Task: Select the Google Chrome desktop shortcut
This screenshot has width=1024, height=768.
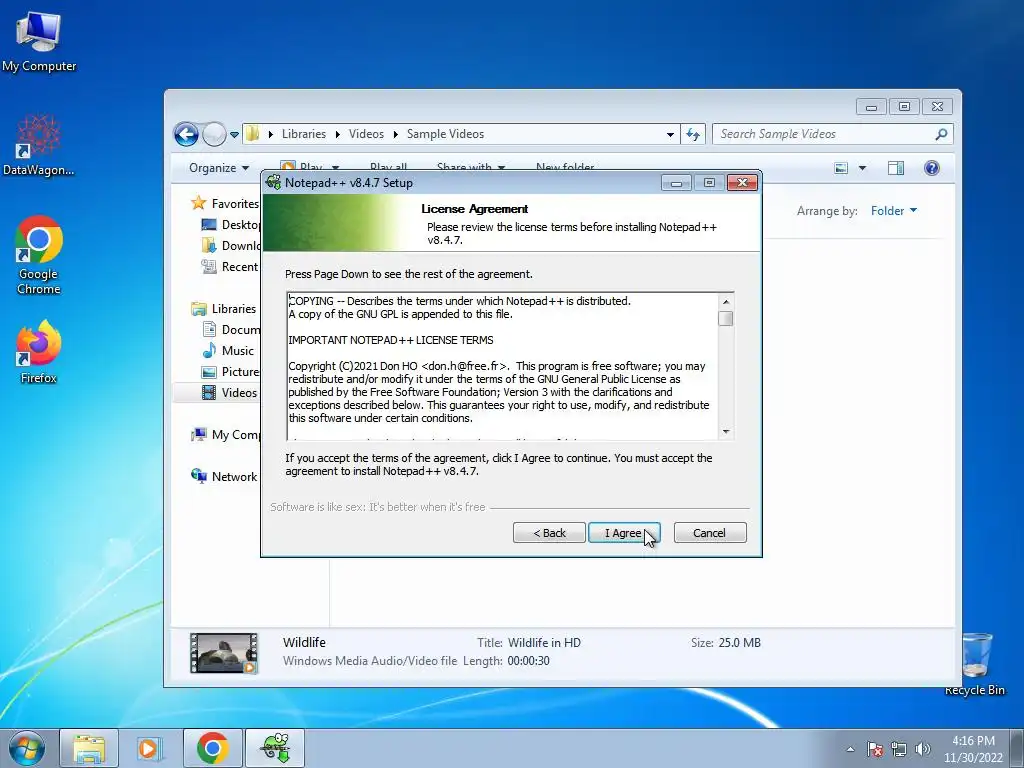Action: point(39,255)
